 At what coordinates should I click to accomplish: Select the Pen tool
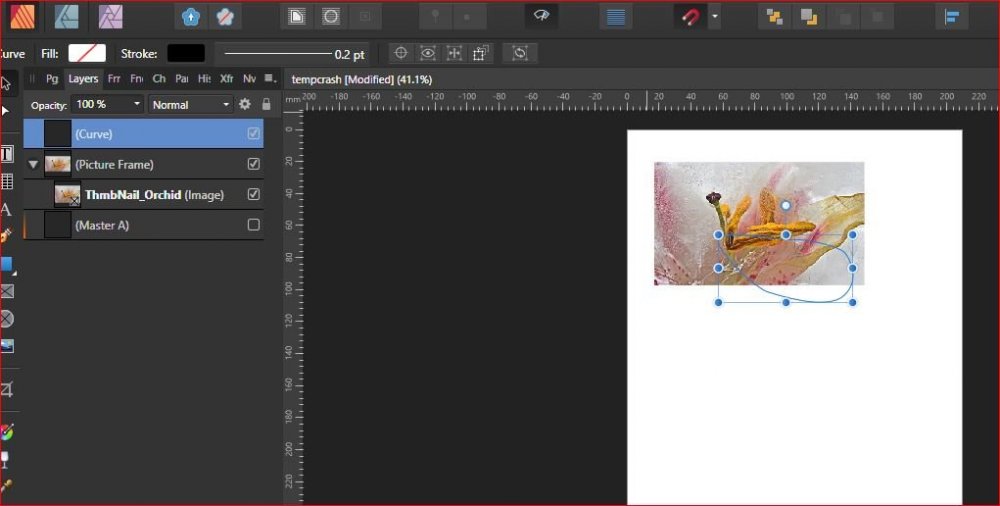tap(6, 237)
